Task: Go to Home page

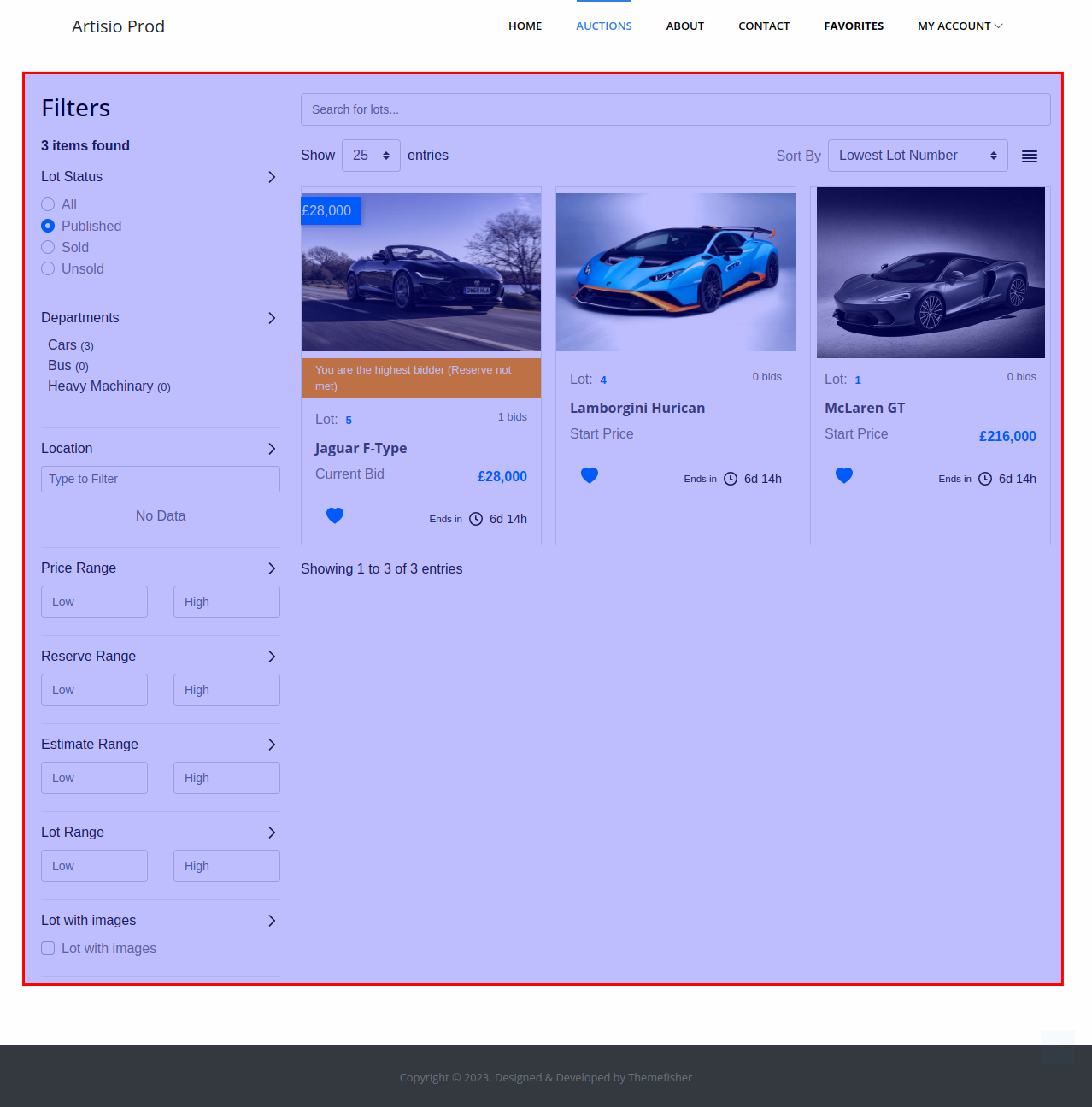Action: click(x=525, y=26)
